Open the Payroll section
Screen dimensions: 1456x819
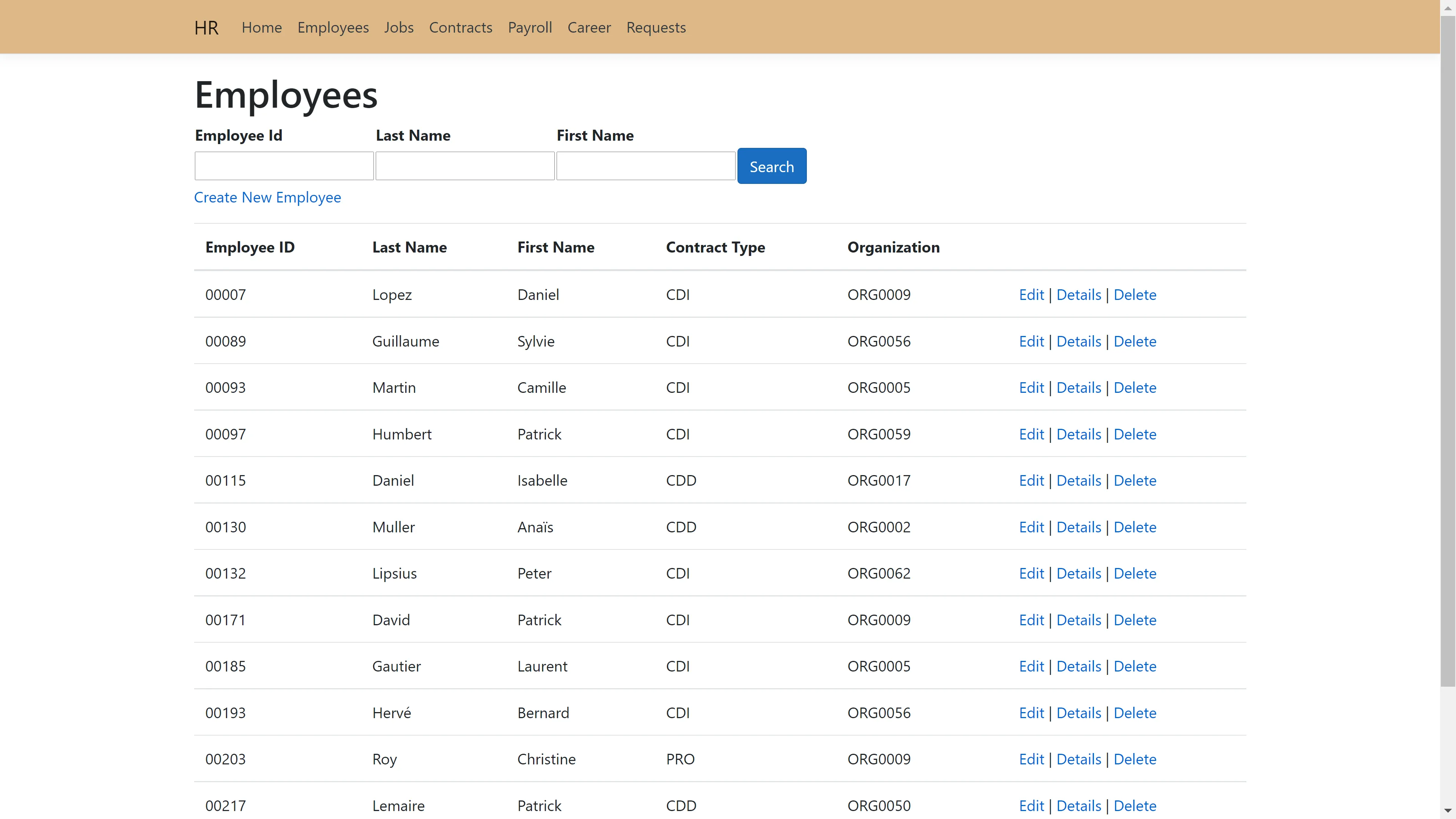[530, 28]
